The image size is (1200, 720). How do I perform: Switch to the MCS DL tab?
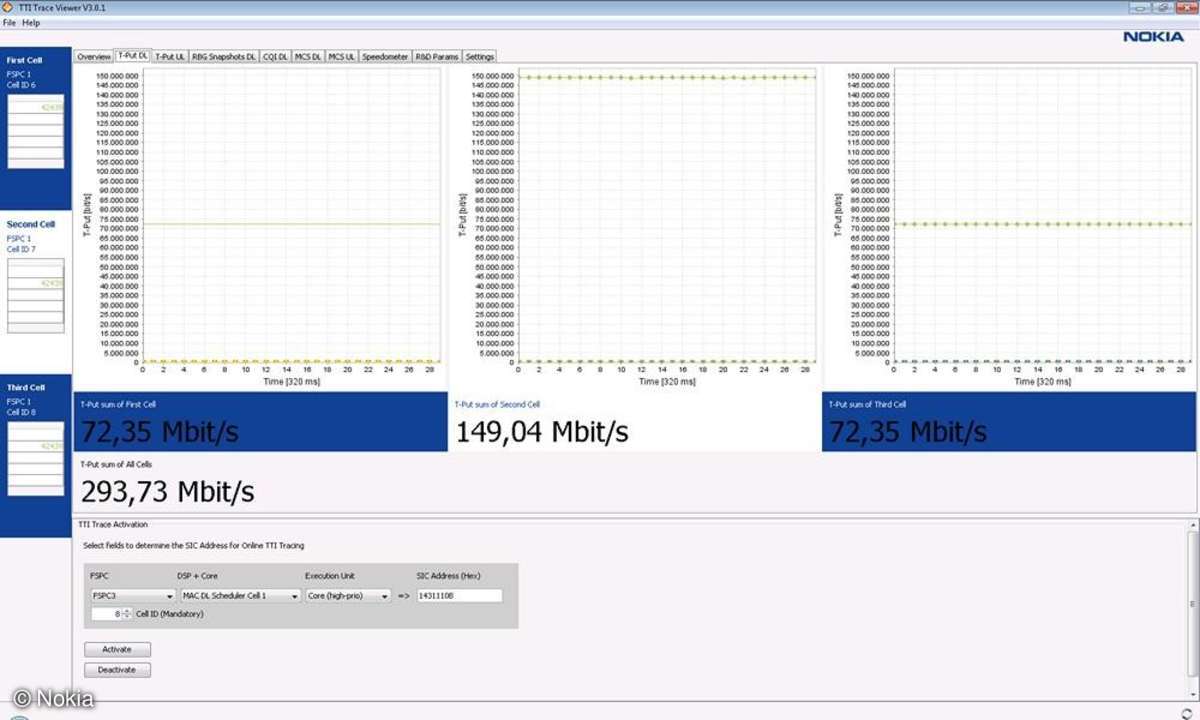pyautogui.click(x=308, y=57)
